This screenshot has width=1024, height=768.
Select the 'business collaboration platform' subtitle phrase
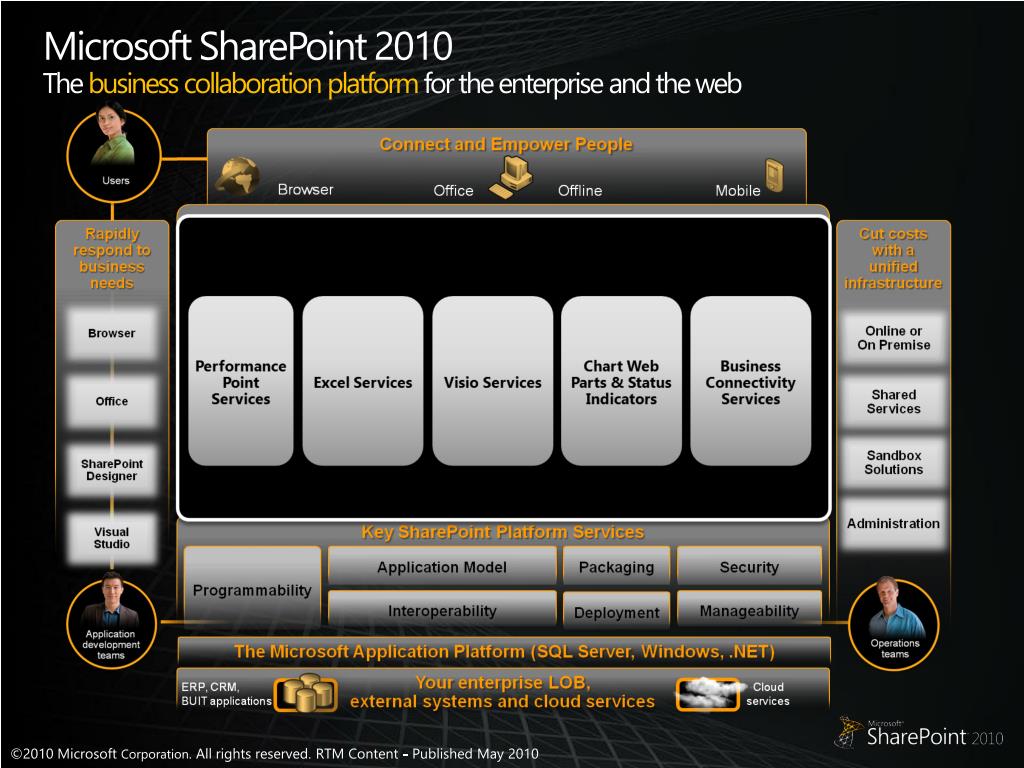tap(253, 84)
